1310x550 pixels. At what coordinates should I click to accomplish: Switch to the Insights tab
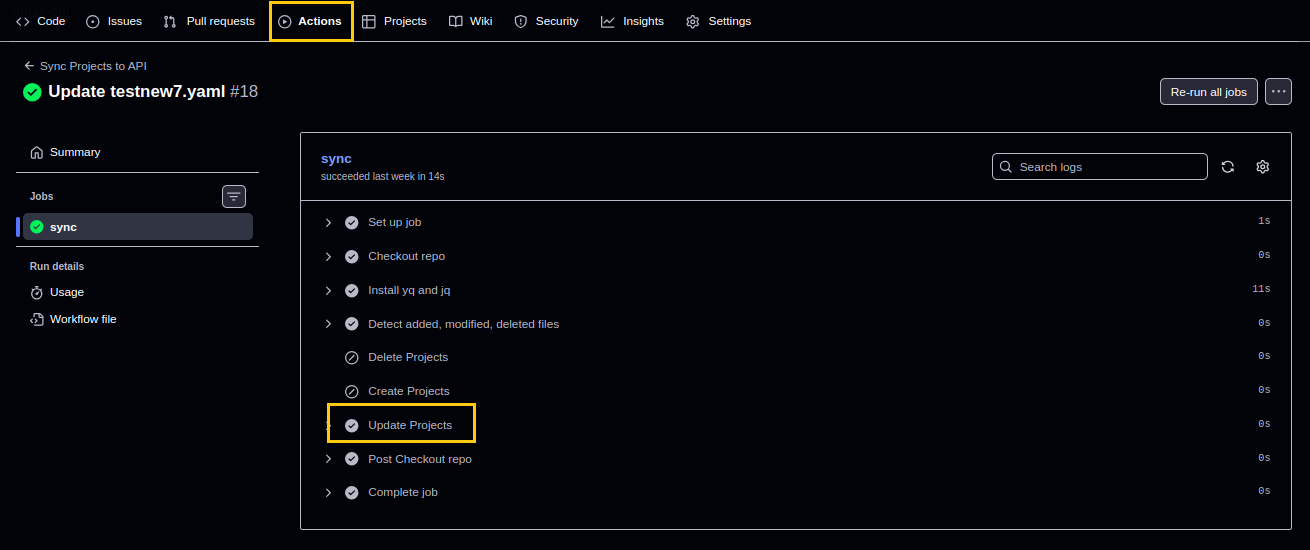632,21
